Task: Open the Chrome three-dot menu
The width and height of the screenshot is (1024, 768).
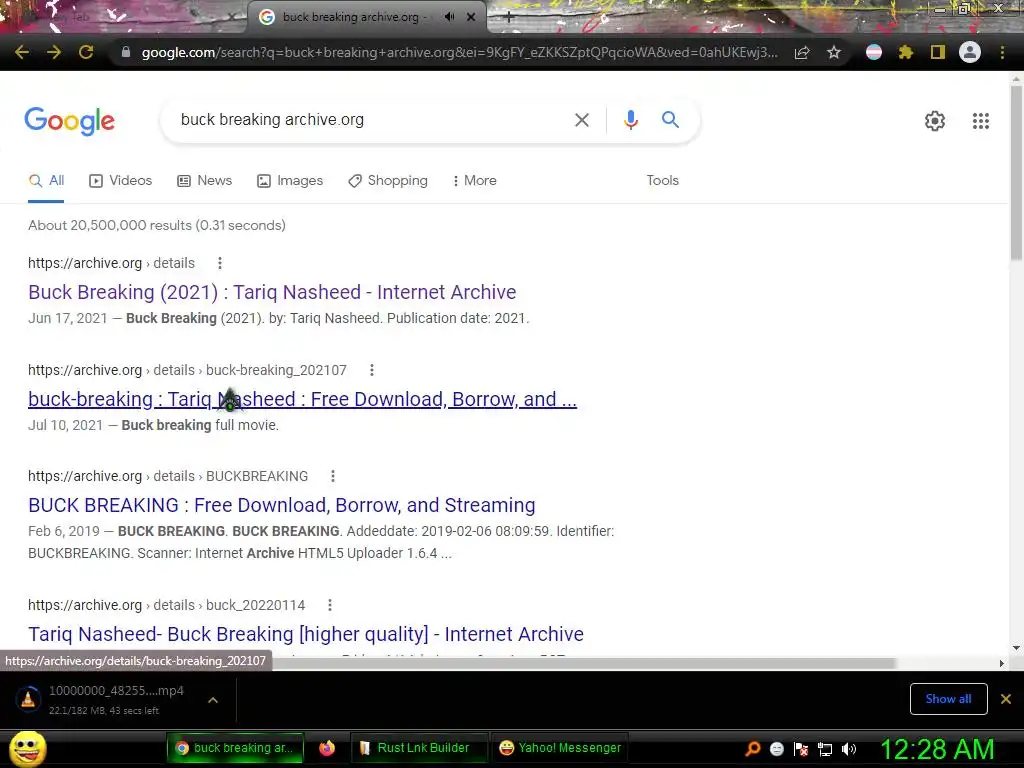Action: pos(1002,52)
